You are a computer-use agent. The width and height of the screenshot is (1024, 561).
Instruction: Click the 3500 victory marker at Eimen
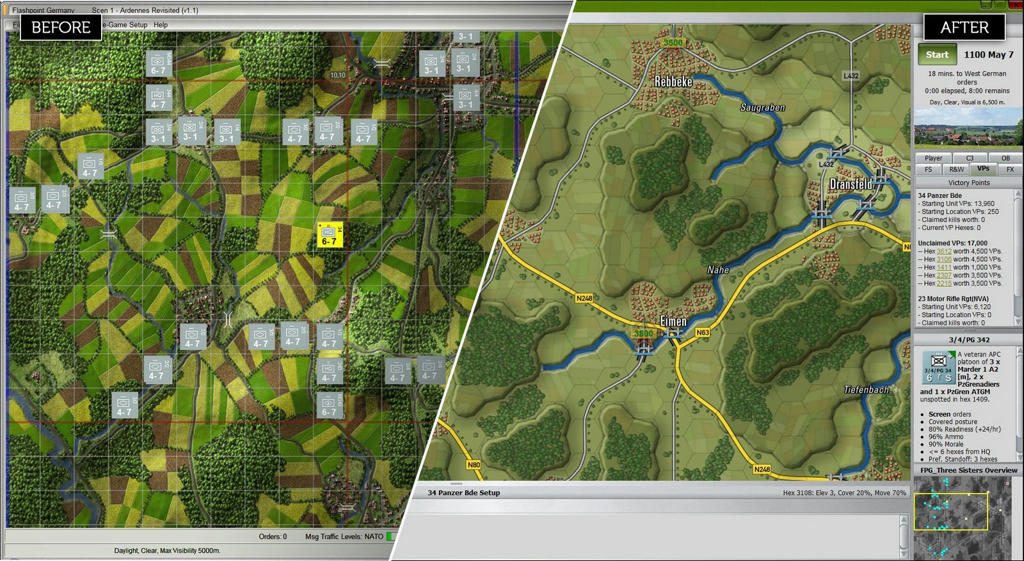[x=643, y=334]
